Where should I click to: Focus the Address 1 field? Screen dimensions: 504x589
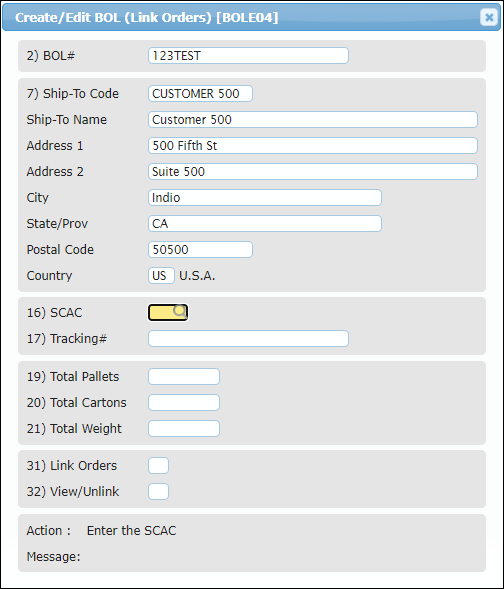(313, 145)
